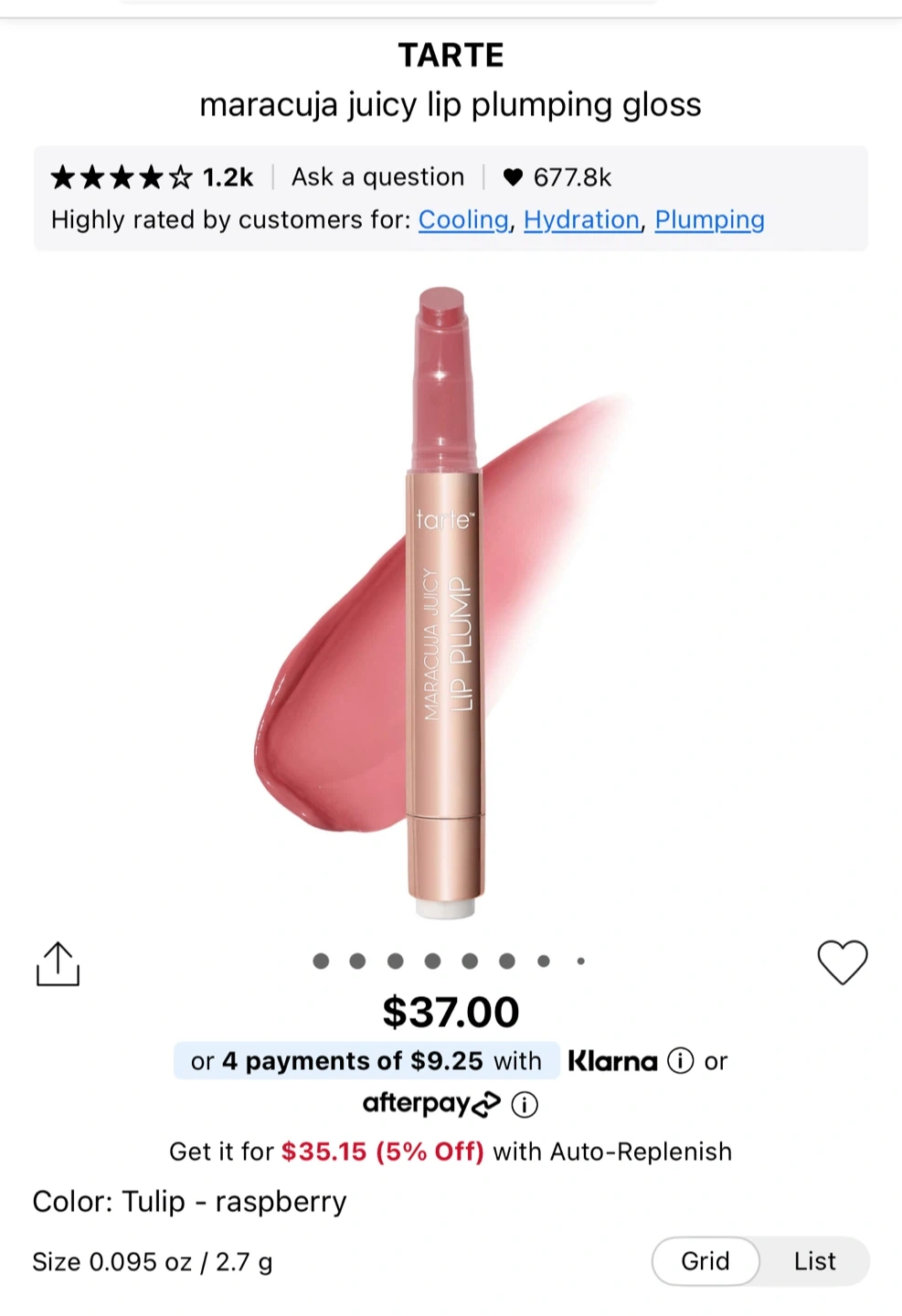The height and width of the screenshot is (1316, 902).
Task: Switch shade view to Grid
Action: [x=705, y=1261]
